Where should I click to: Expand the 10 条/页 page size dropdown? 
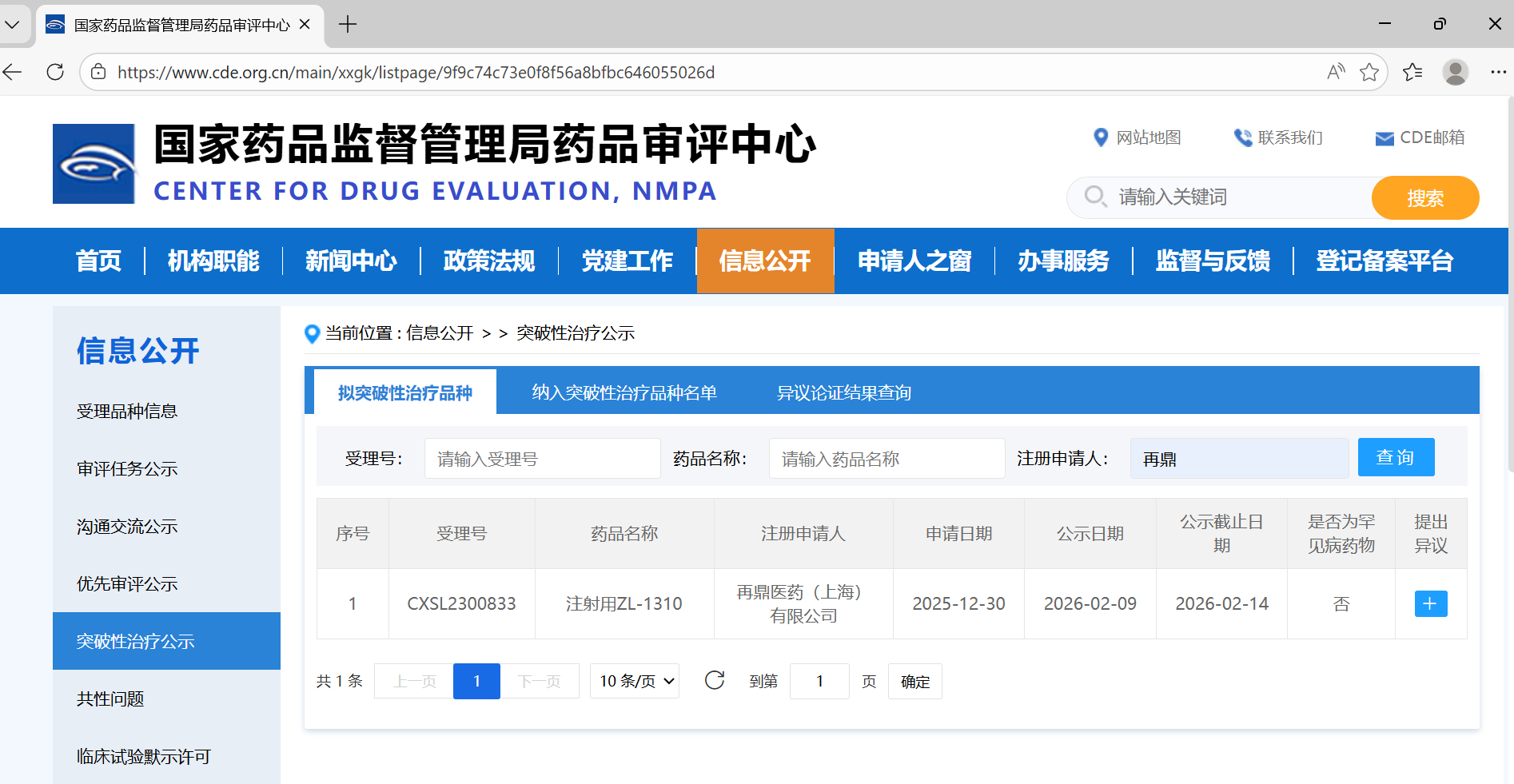pyautogui.click(x=635, y=681)
